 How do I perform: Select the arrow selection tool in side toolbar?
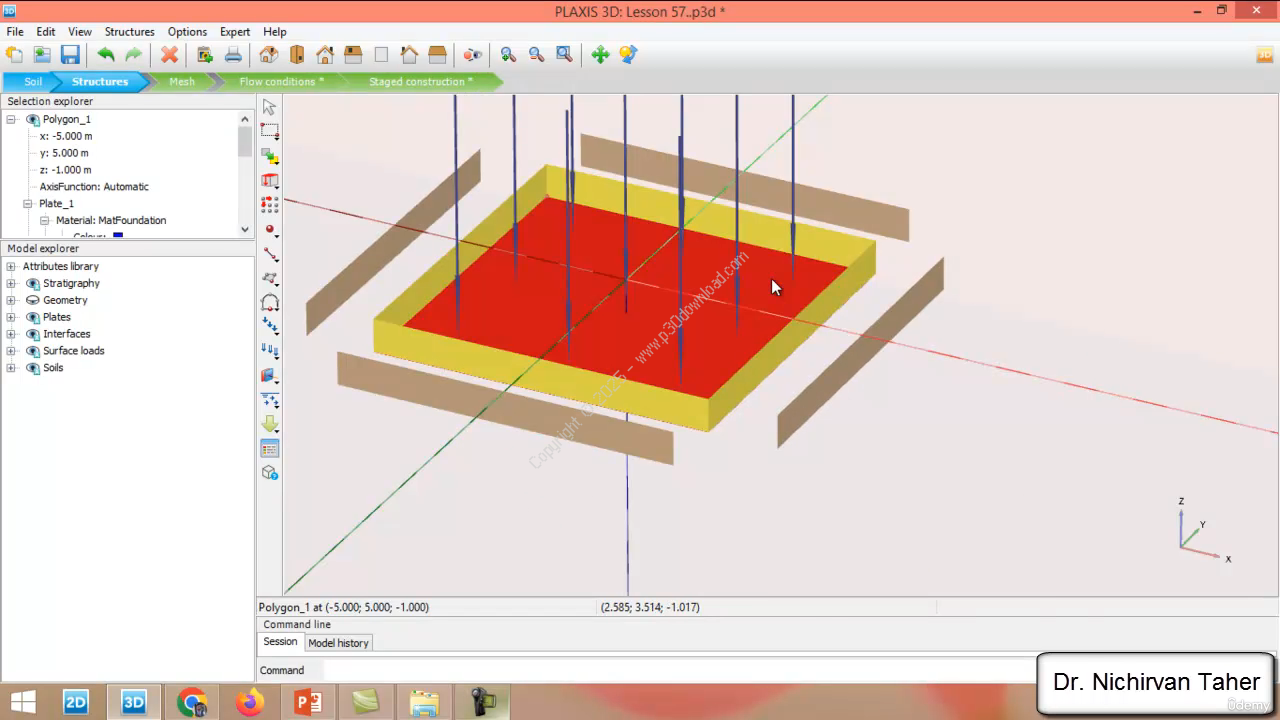point(269,107)
